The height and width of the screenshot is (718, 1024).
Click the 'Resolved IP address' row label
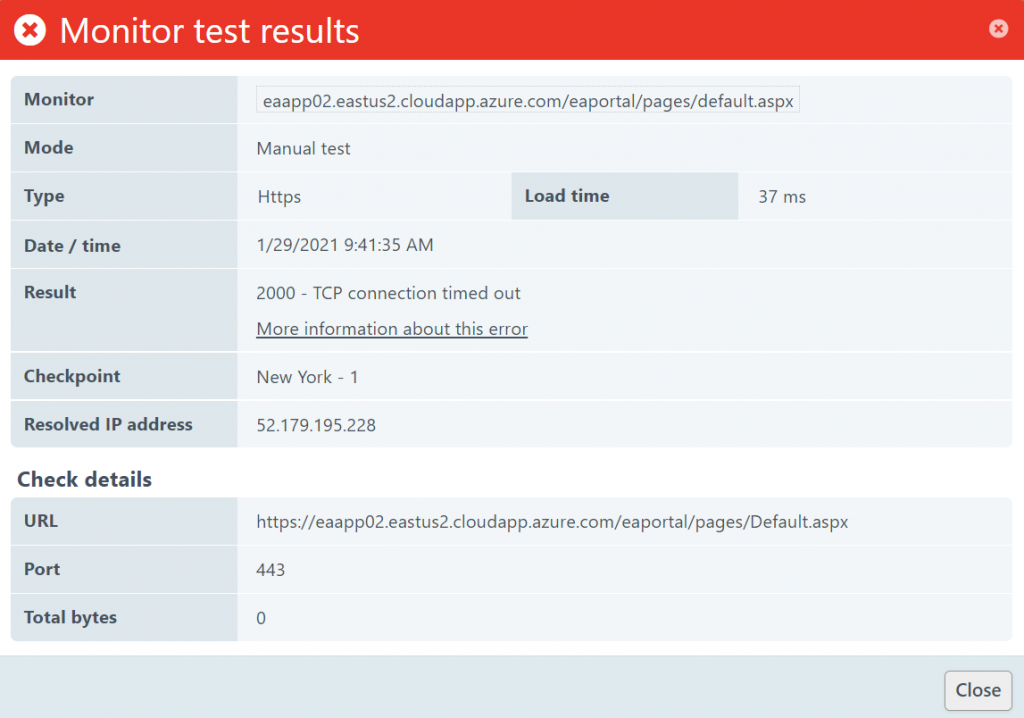coord(108,424)
